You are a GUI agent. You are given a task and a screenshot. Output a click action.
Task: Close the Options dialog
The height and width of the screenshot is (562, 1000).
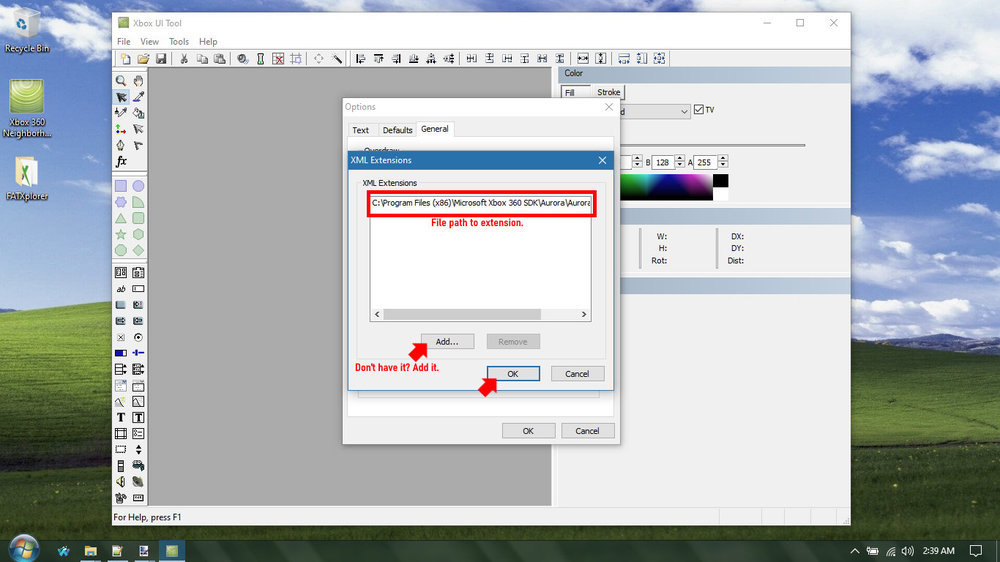pos(608,107)
